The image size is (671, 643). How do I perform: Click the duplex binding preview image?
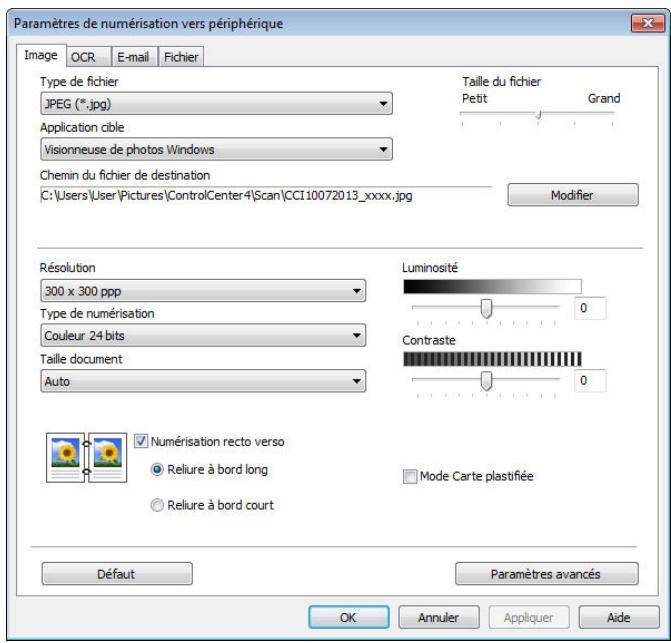point(86,457)
